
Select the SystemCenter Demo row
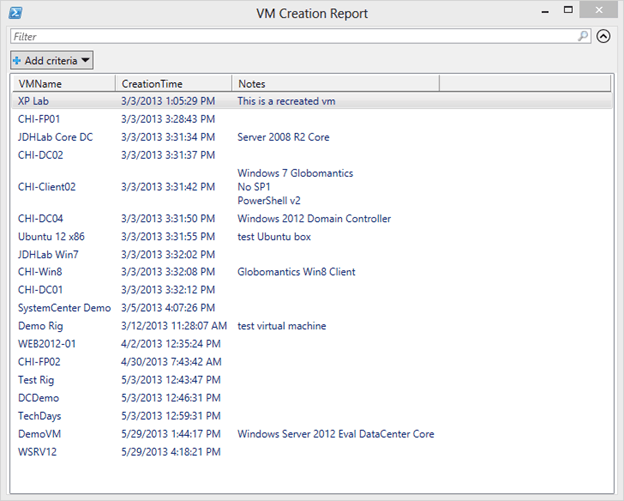(x=312, y=308)
